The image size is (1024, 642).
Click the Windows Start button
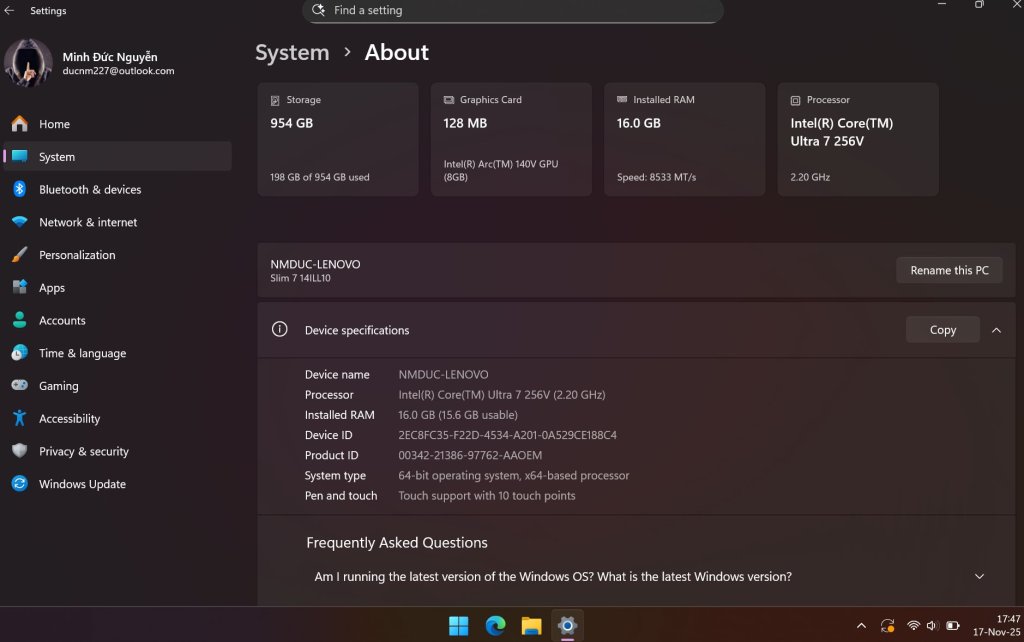[459, 626]
